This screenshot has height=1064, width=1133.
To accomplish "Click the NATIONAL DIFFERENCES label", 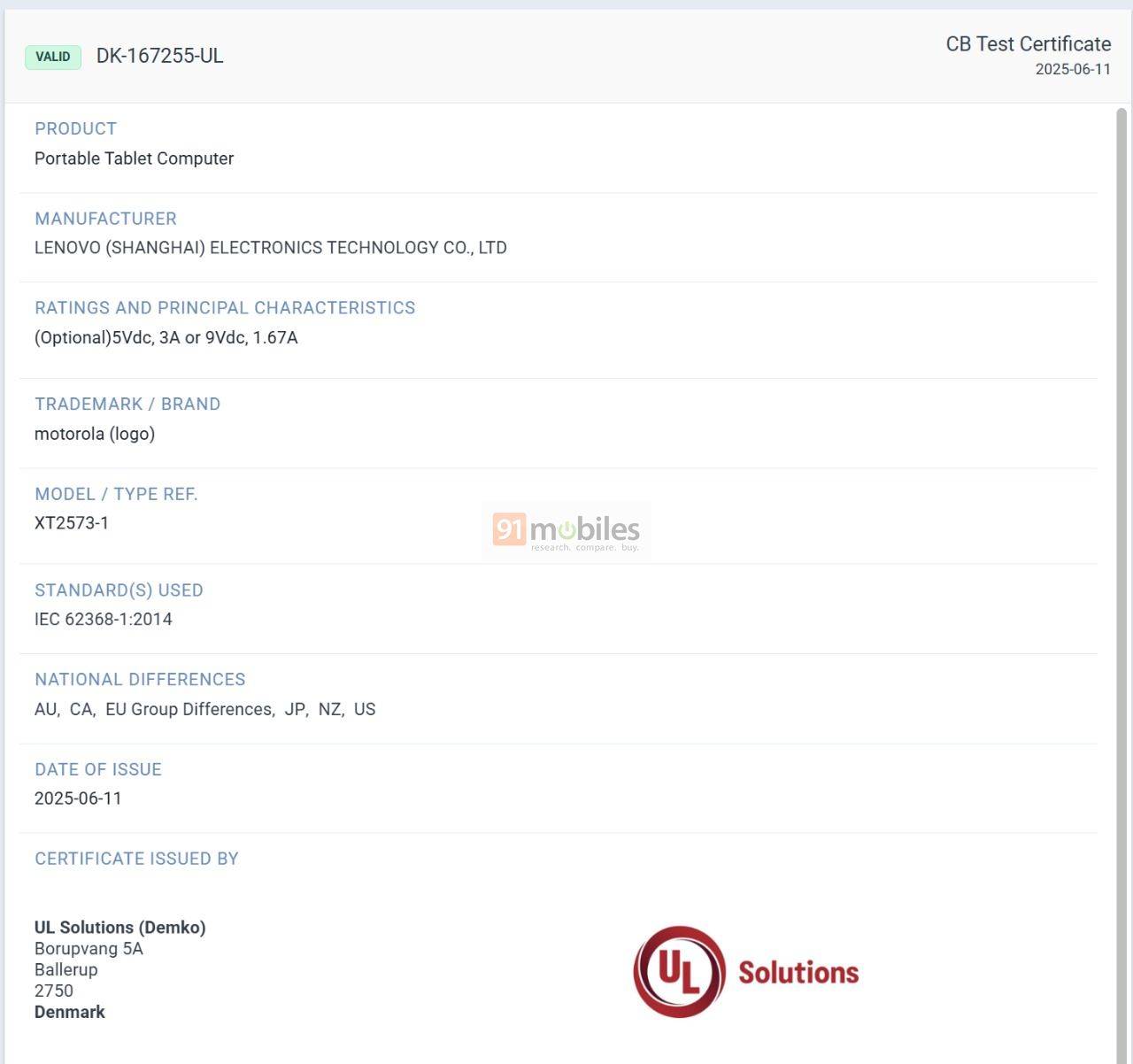I will (x=140, y=680).
